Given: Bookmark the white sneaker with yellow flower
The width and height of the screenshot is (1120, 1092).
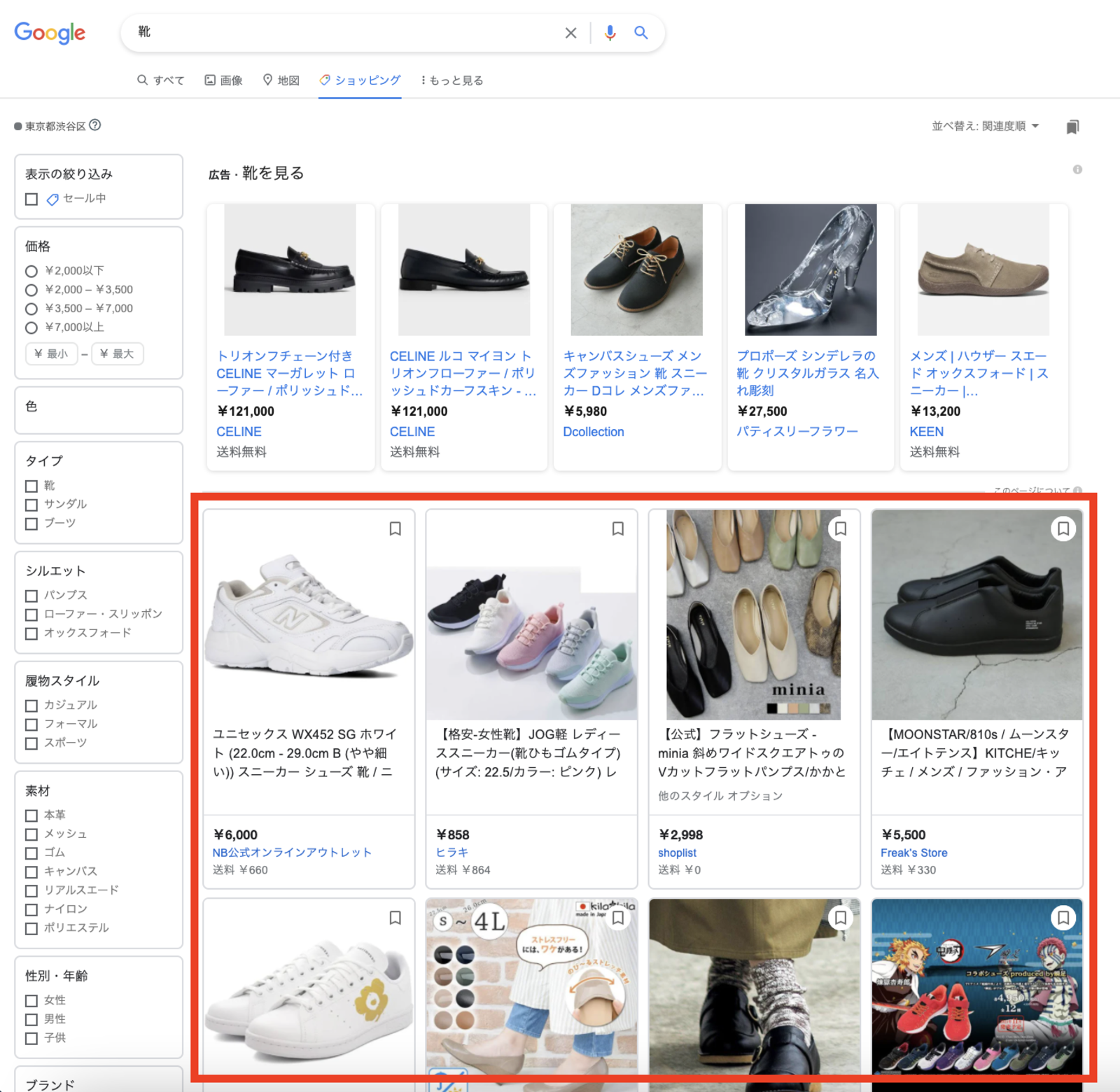Looking at the screenshot, I should 395,918.
